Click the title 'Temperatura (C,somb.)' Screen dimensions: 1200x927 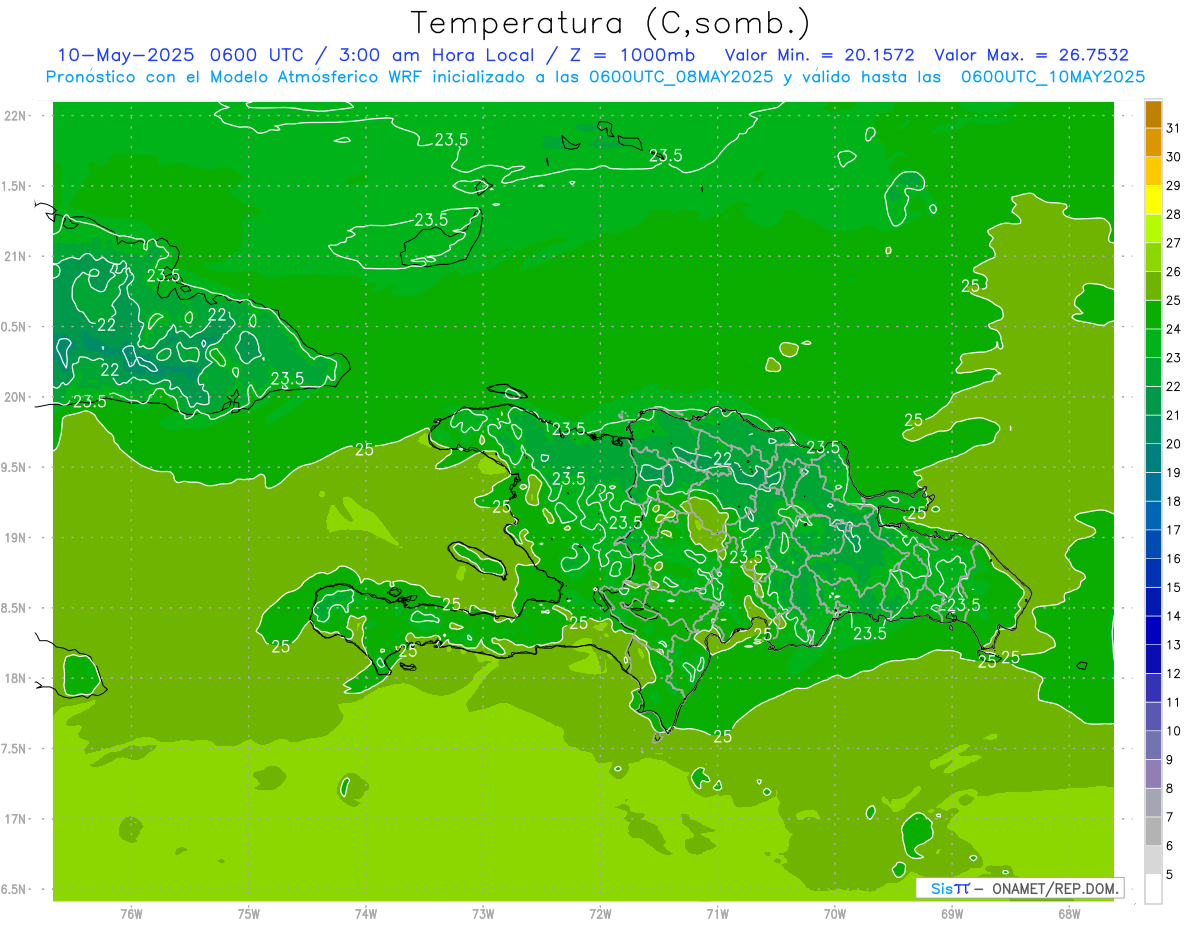coord(610,24)
